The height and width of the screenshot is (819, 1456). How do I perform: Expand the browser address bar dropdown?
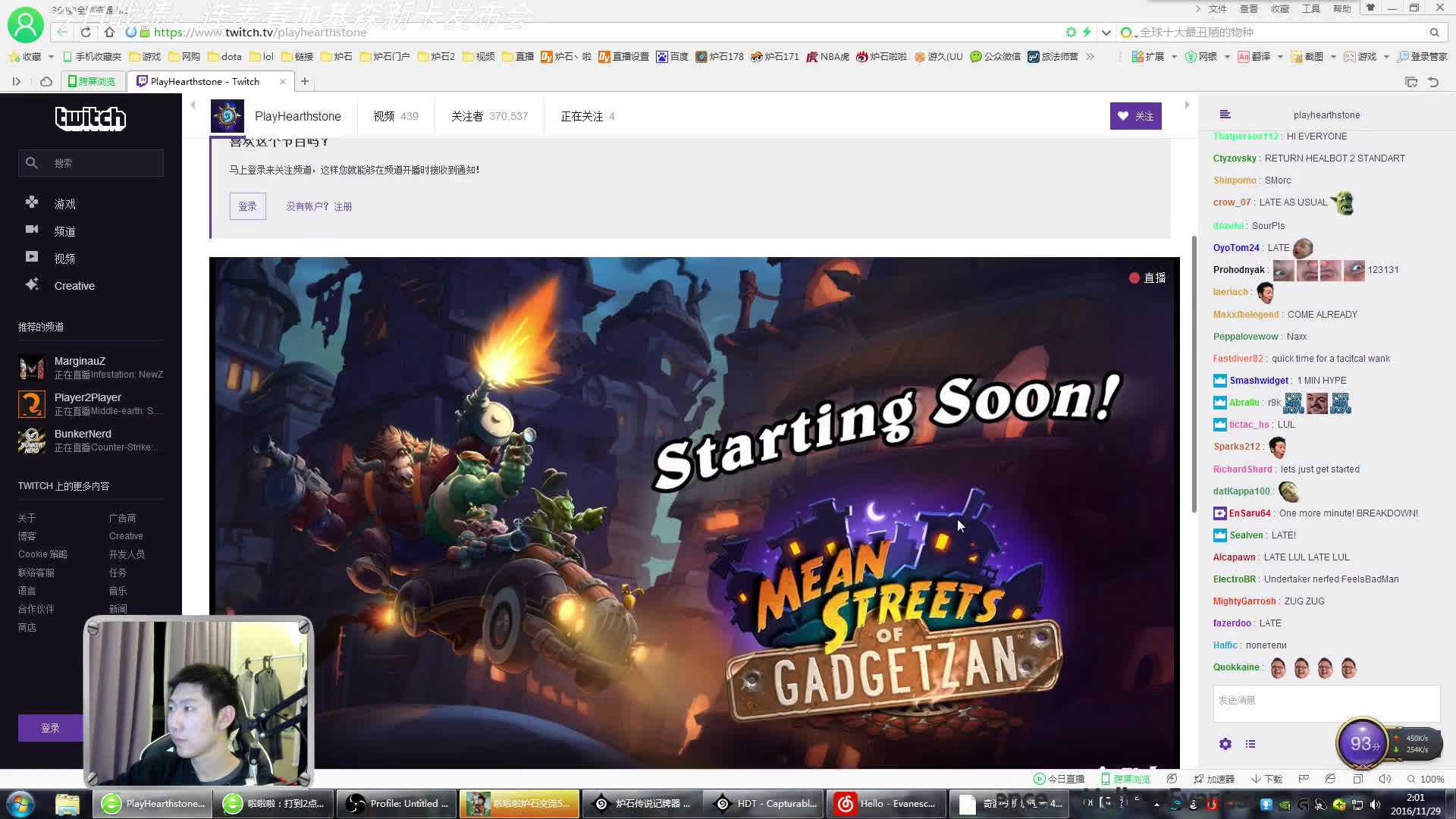click(1104, 32)
